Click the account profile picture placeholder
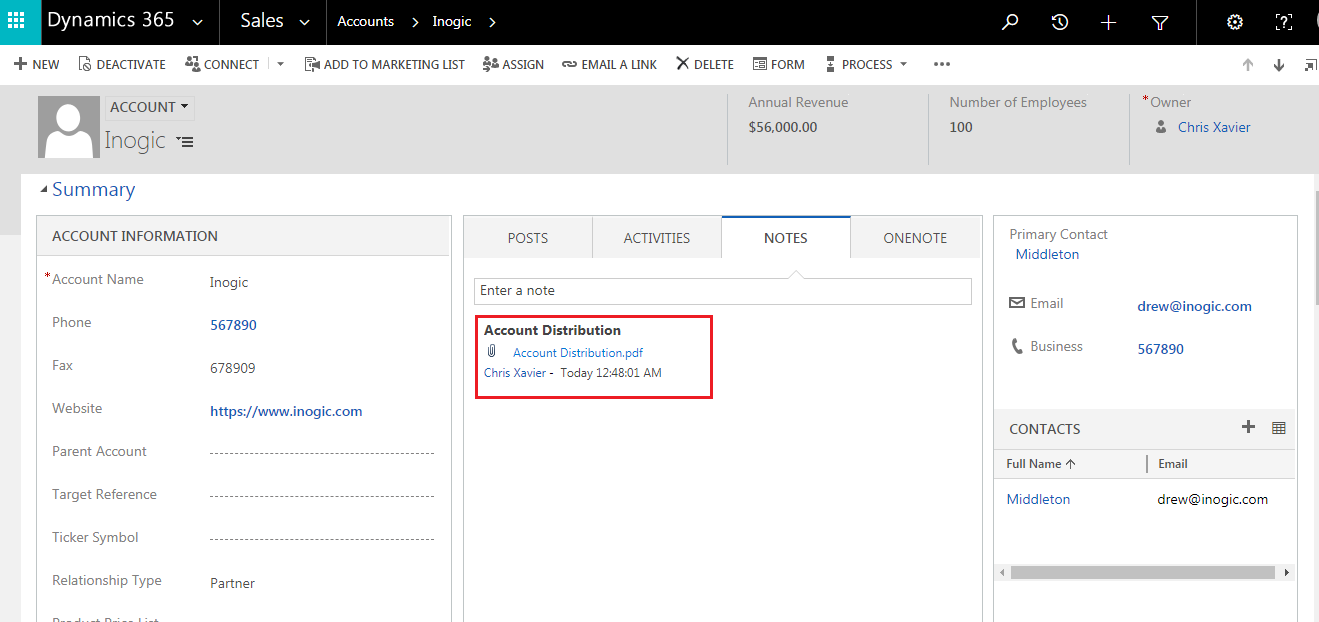The height and width of the screenshot is (622, 1319). [69, 127]
